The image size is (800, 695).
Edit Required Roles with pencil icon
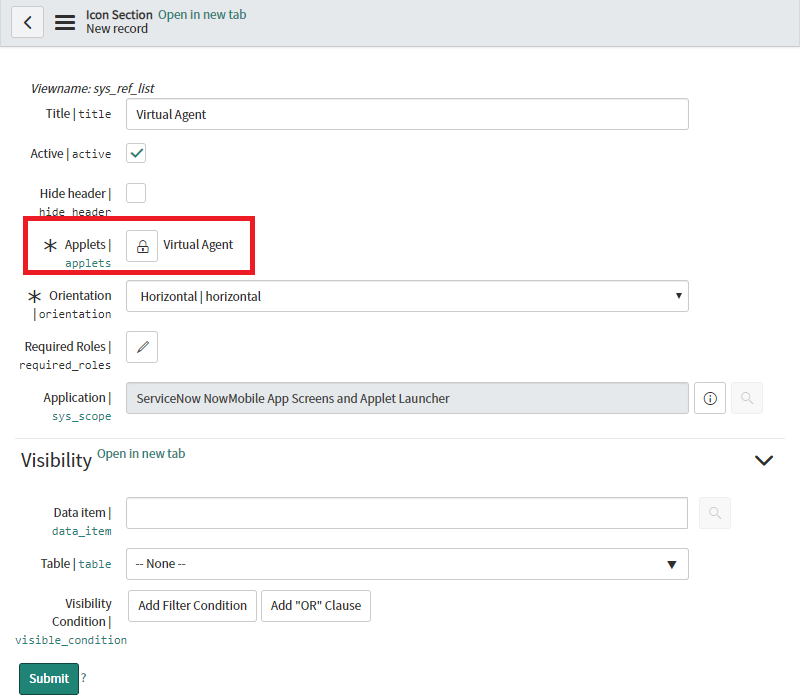[x=142, y=347]
